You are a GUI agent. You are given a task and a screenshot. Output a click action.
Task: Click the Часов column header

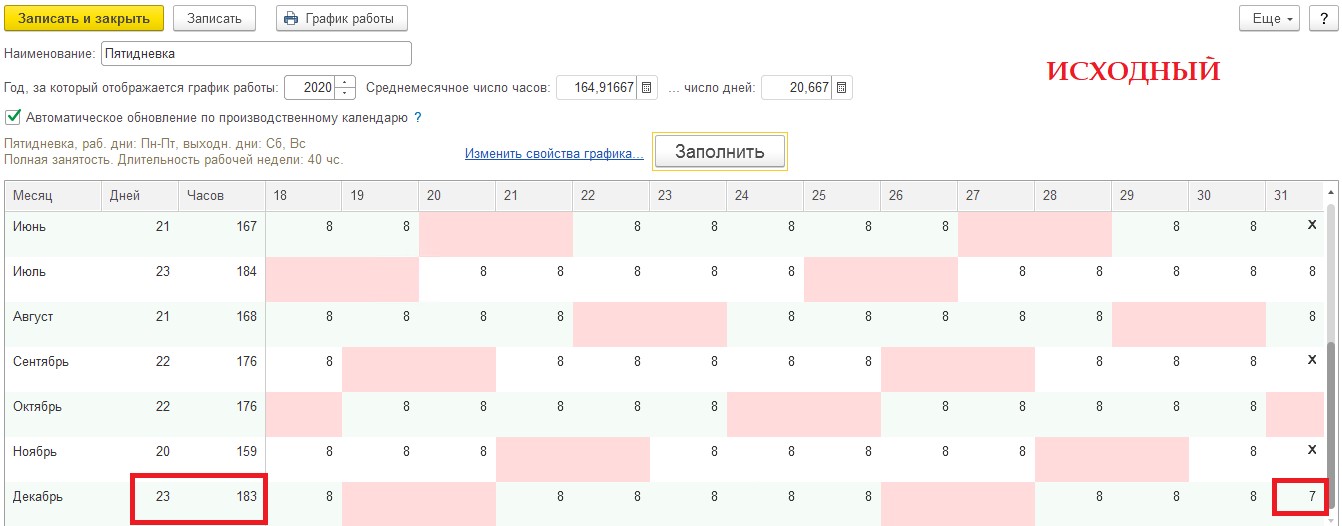pos(221,196)
